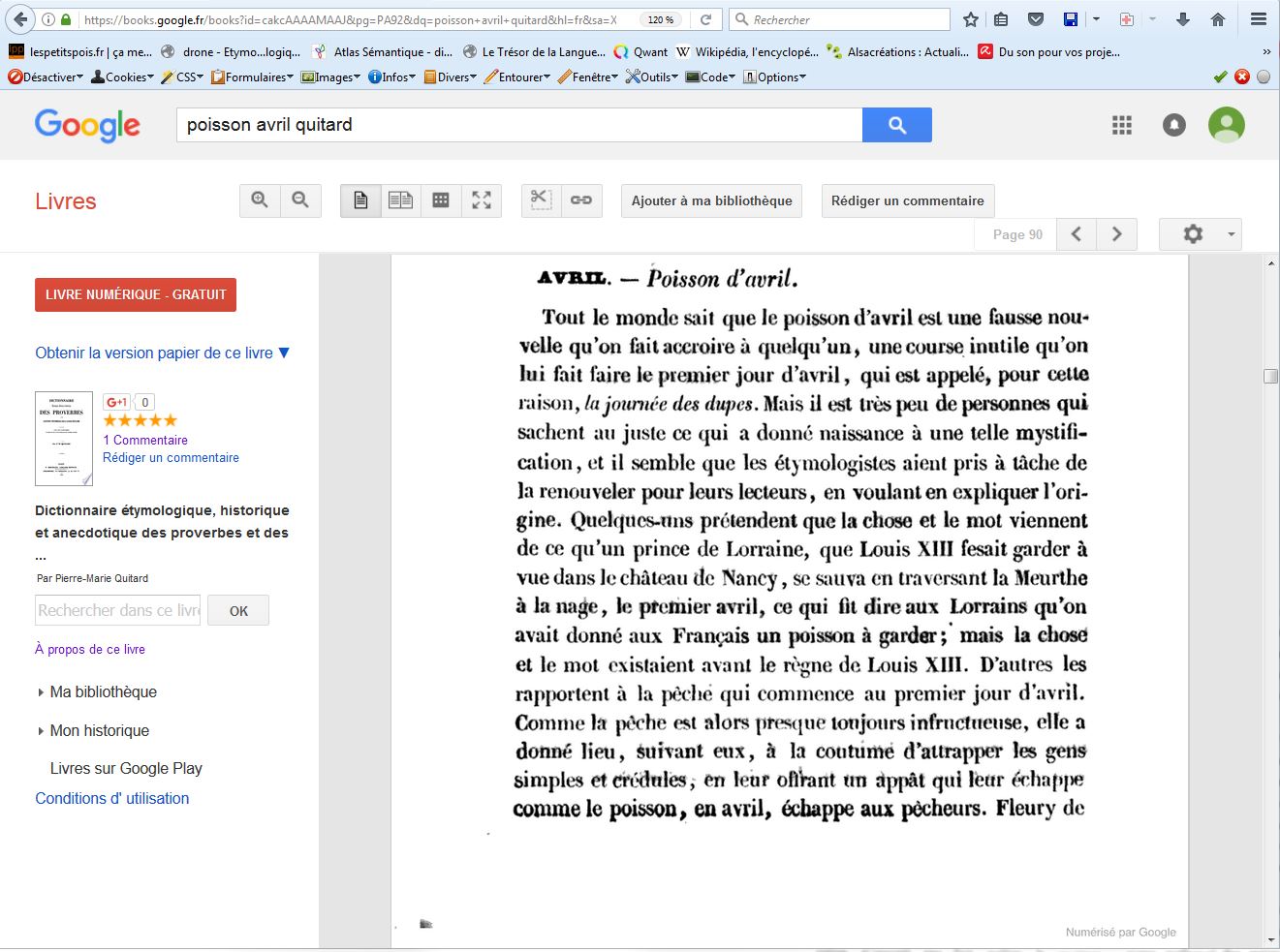Image resolution: width=1280 pixels, height=952 pixels.
Task: Open À propos de ce livre link
Action: [x=90, y=649]
